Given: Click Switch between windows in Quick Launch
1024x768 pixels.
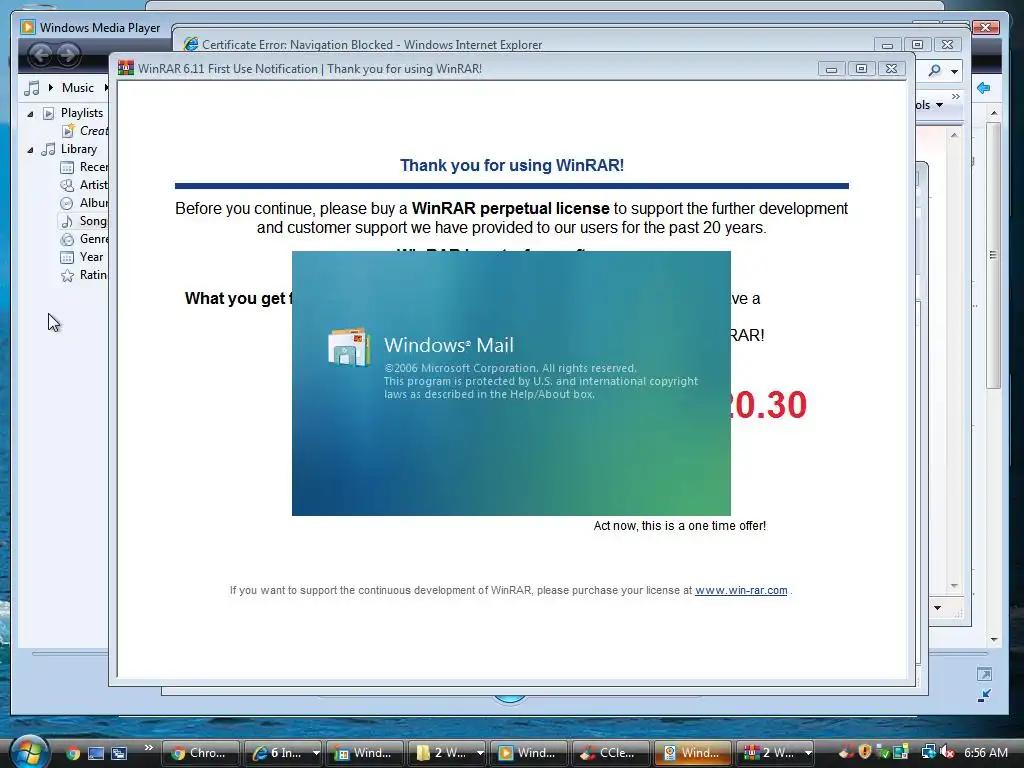Looking at the screenshot, I should click(x=119, y=753).
